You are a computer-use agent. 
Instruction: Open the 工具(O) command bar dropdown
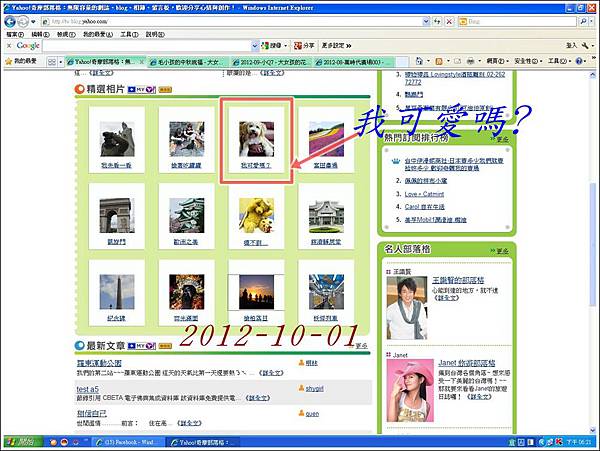pos(560,61)
